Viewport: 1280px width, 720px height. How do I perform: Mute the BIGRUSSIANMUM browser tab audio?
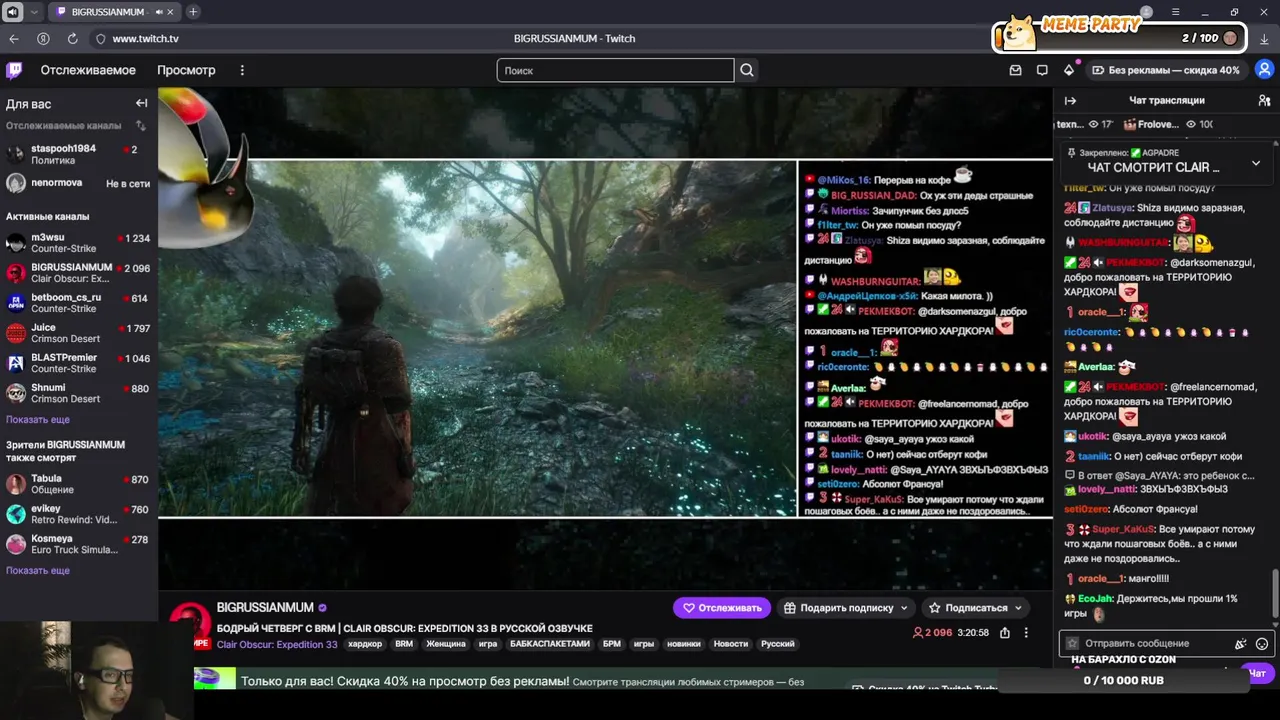159,12
